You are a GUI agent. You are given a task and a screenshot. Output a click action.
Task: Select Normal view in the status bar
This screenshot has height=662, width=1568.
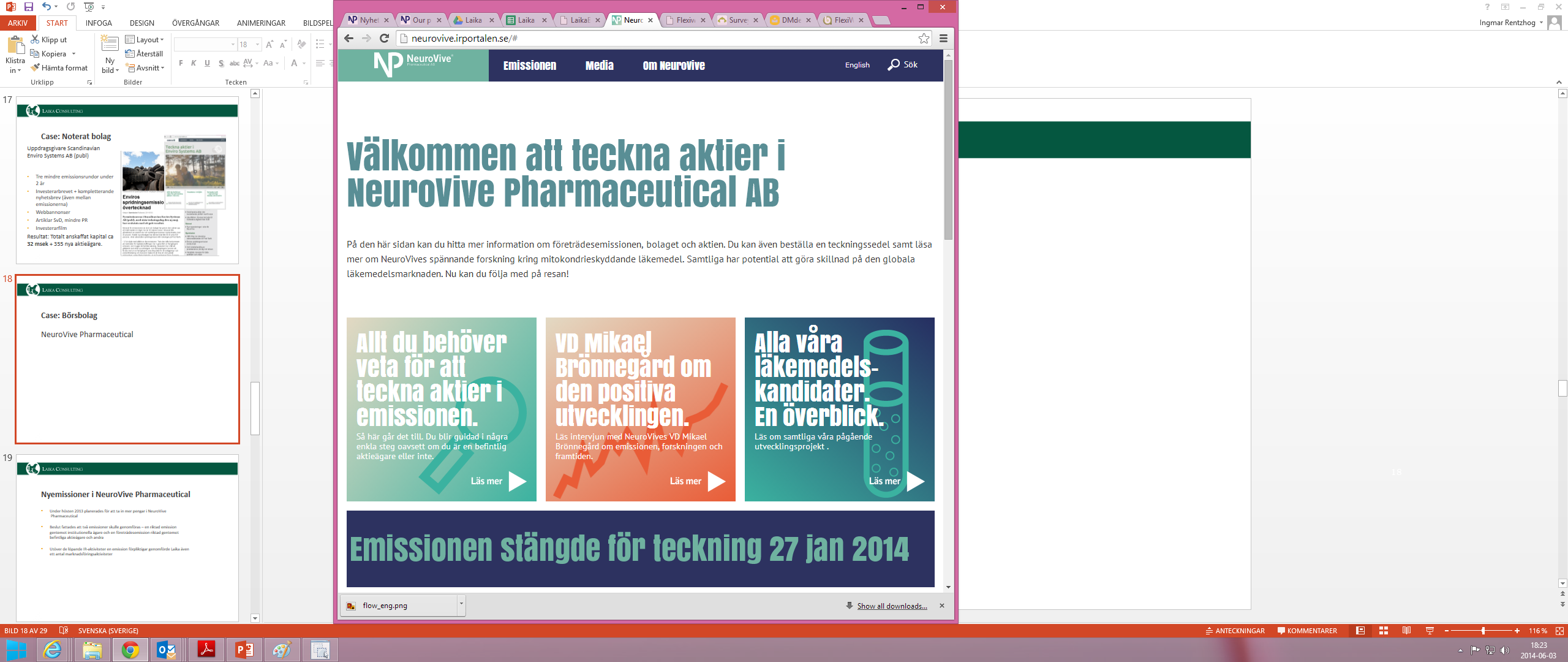point(1360,631)
